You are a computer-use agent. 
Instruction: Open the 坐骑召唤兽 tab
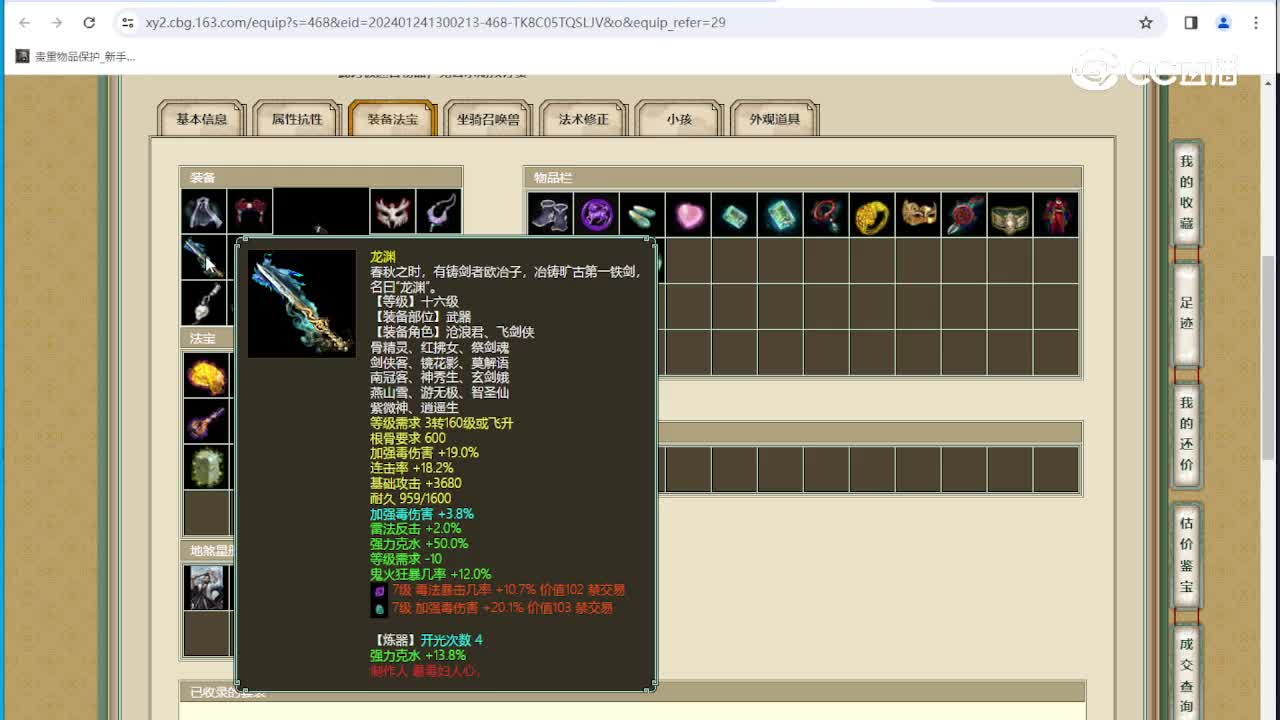tap(488, 119)
